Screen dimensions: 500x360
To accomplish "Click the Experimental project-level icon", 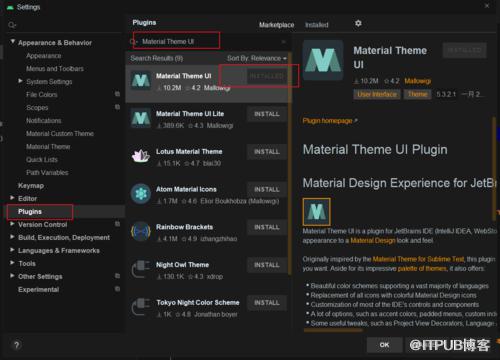I will pyautogui.click(x=117, y=289).
